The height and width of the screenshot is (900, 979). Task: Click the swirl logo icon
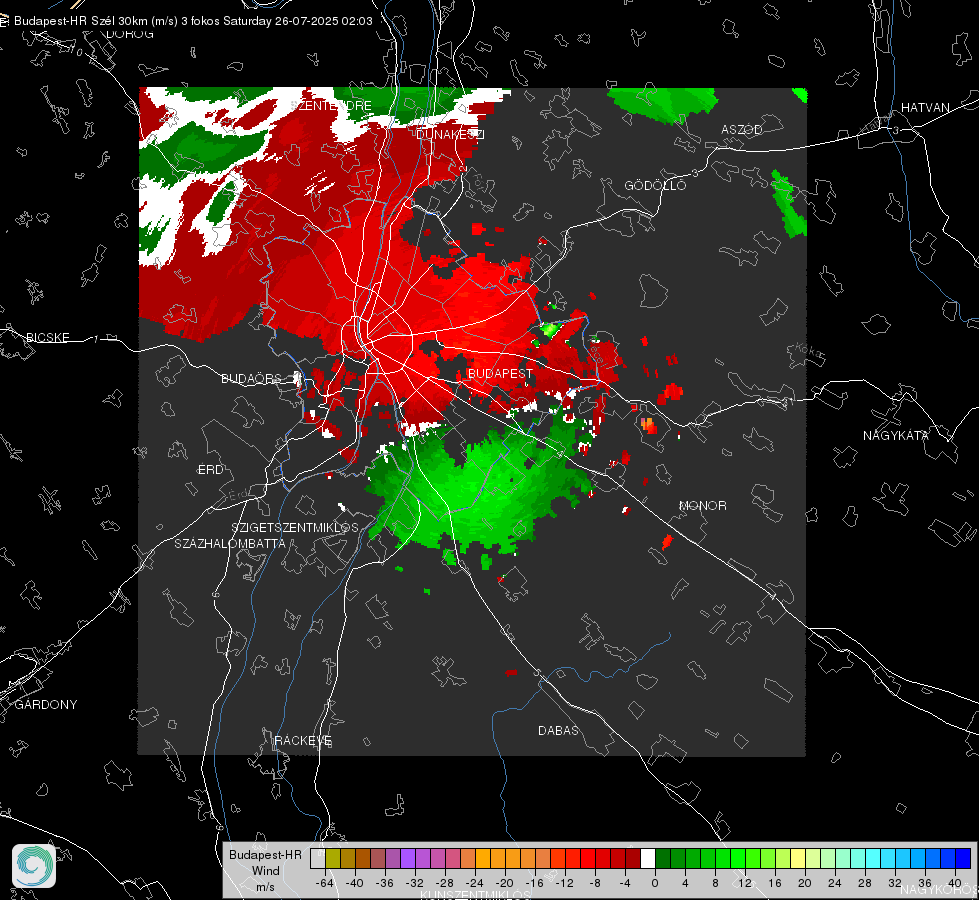(x=34, y=866)
